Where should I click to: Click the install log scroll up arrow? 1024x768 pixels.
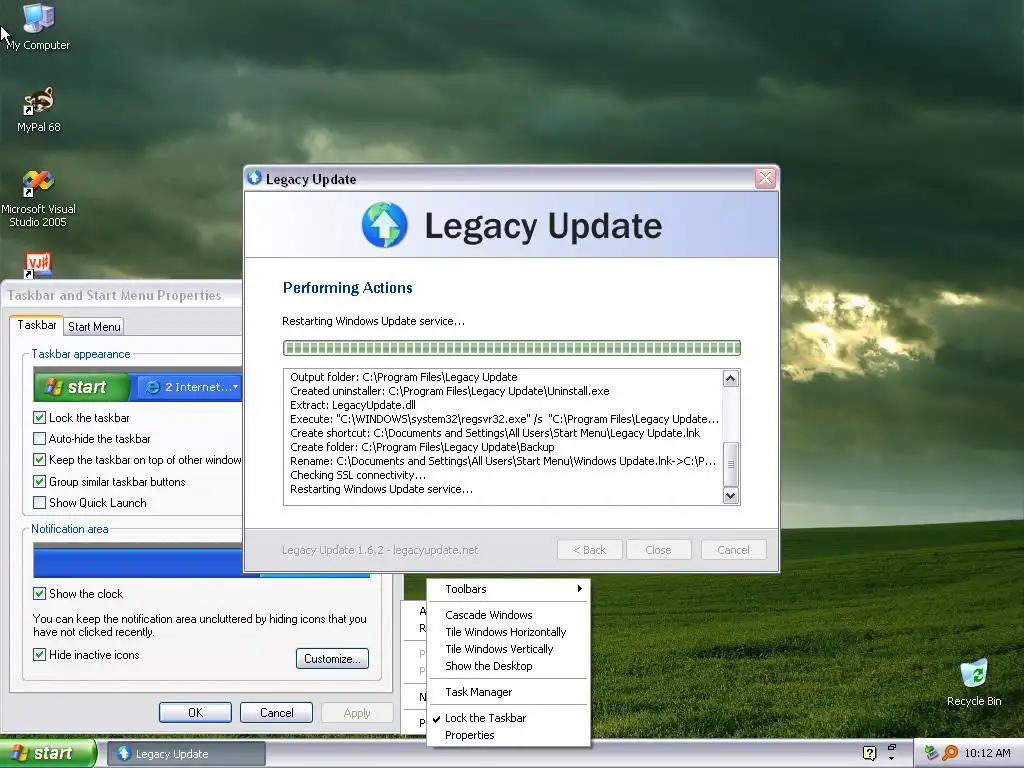coord(731,379)
